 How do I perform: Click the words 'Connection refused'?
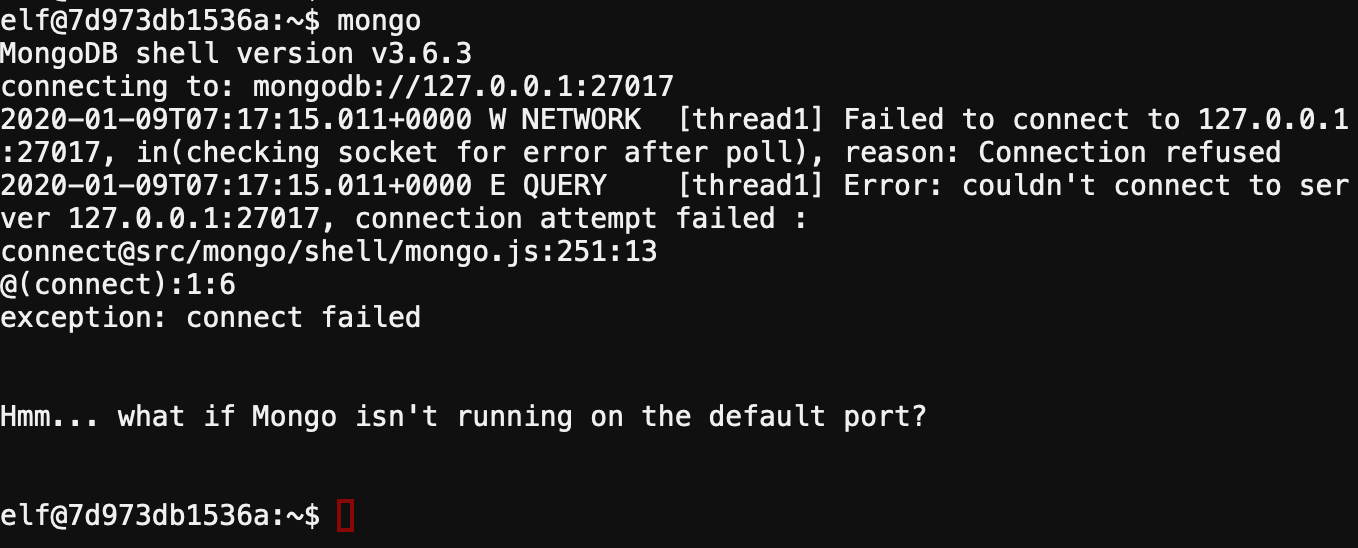(1130, 152)
